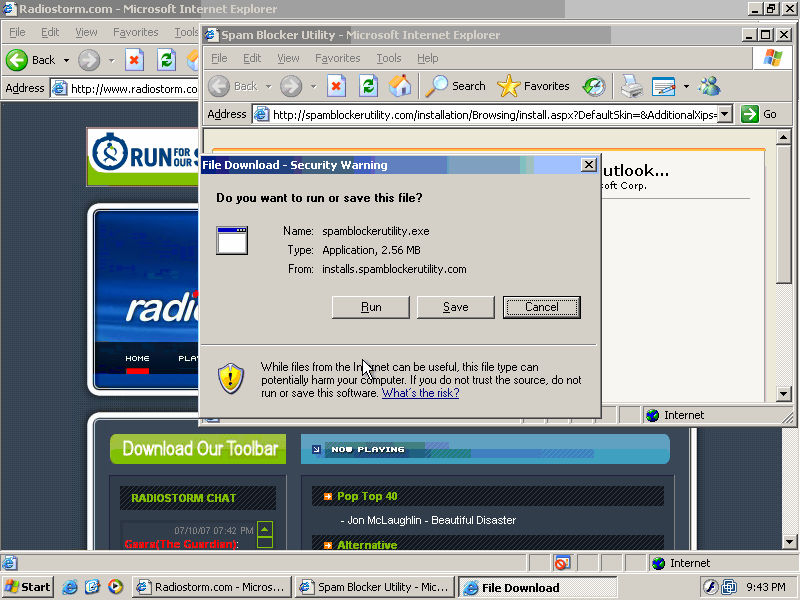The width and height of the screenshot is (800, 600).
Task: Click History icon in Spam Blocker toolbar
Action: [x=594, y=86]
